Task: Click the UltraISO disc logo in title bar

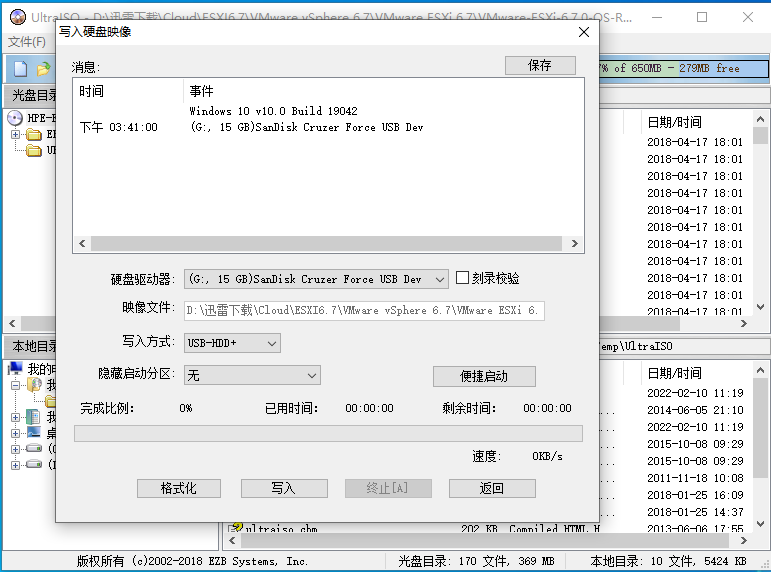Action: (18, 17)
